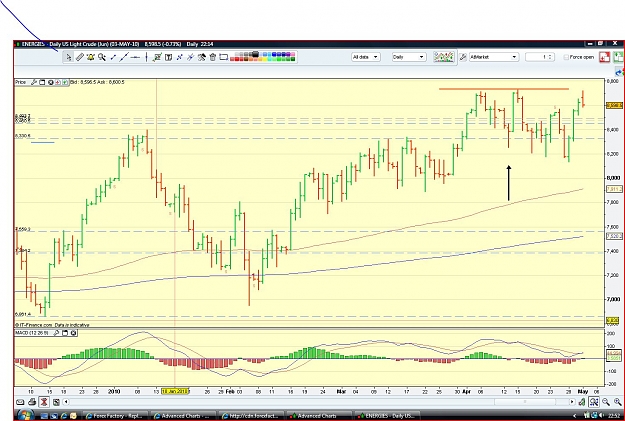The height and width of the screenshot is (421, 625).
Task: Click the scroll right arrow
Action: [x=572, y=402]
